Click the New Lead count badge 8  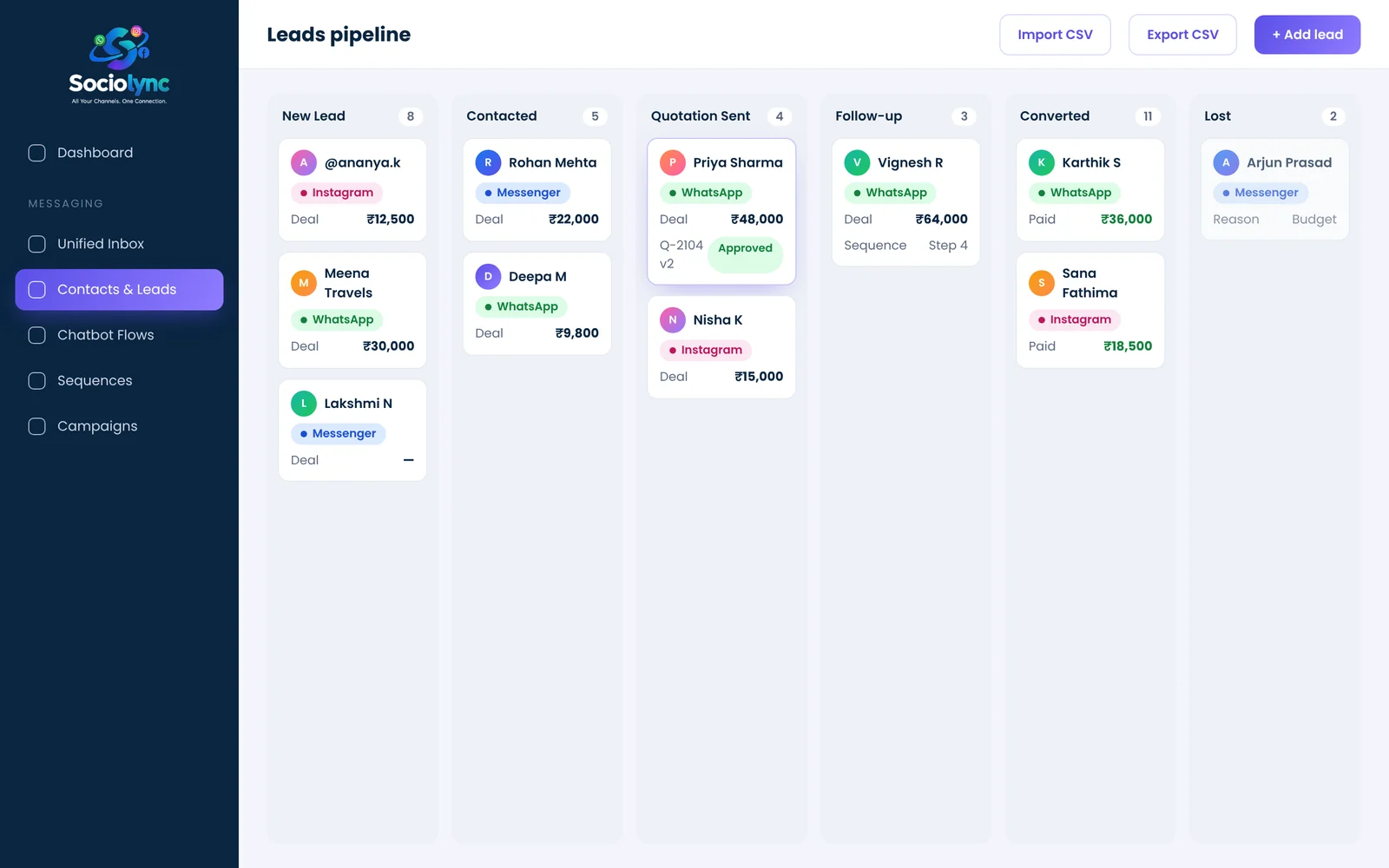(411, 116)
